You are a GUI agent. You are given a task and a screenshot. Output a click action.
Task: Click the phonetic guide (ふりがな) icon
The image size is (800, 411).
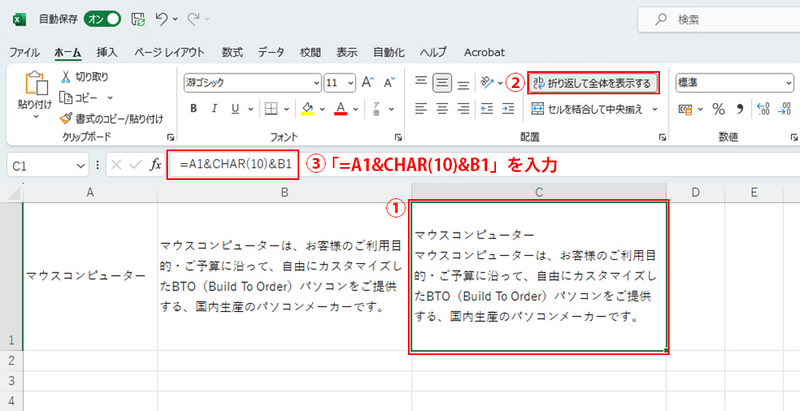coord(377,109)
